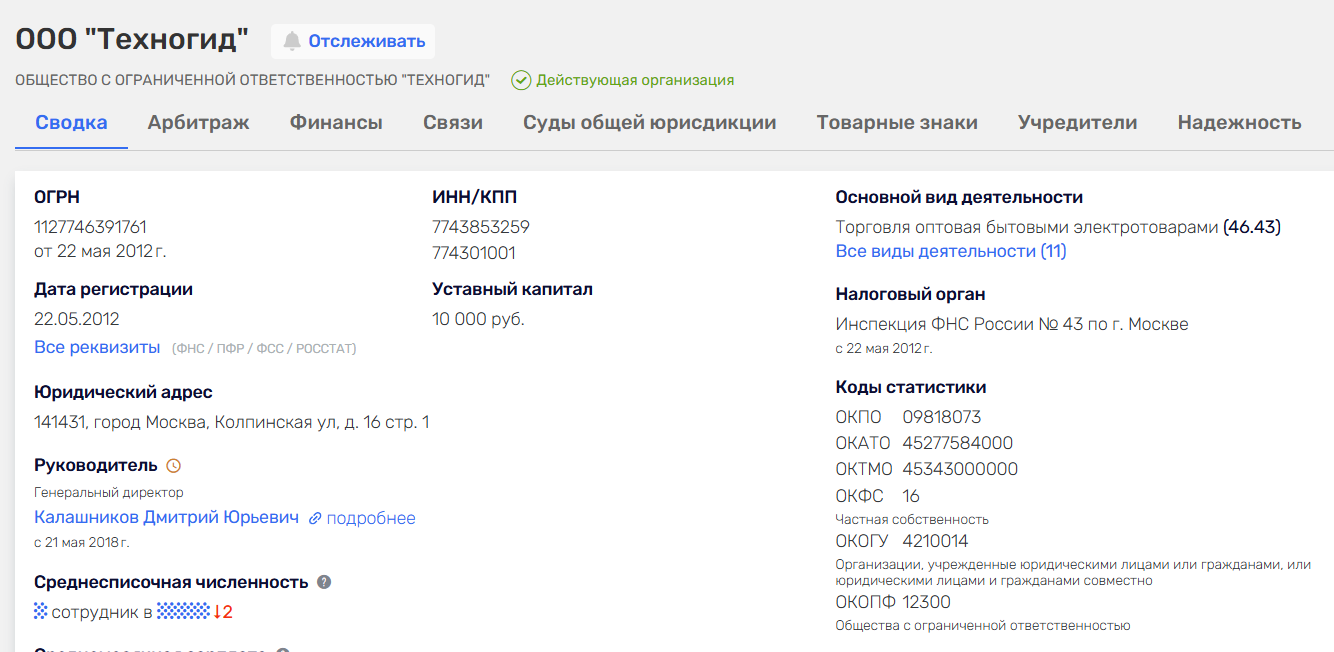Click the Частная собственность description
The width and height of the screenshot is (1334, 652).
click(912, 519)
